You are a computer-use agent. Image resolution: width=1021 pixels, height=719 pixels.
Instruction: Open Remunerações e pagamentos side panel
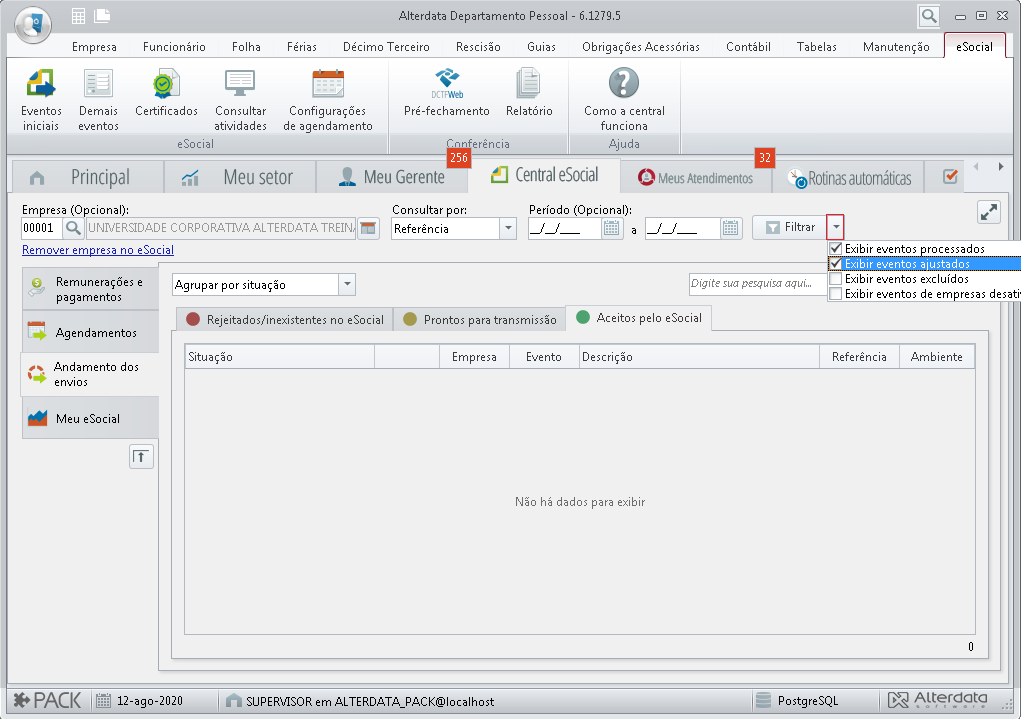click(x=91, y=289)
